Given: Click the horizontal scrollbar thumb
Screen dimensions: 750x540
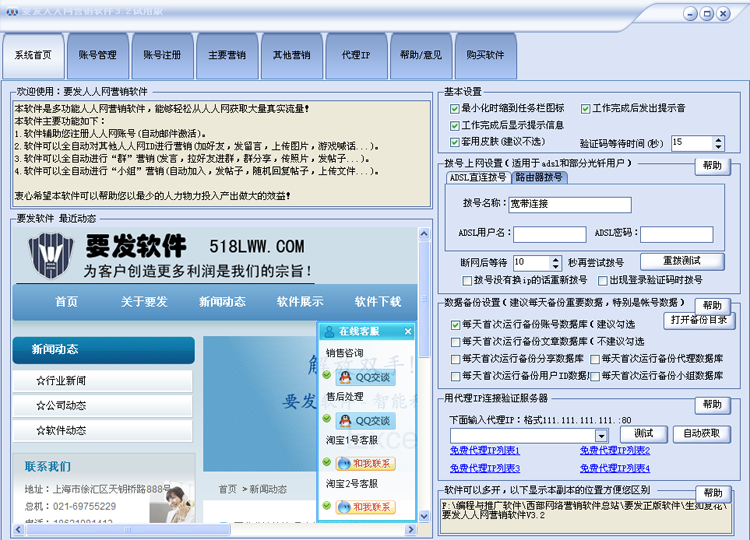Looking at the screenshot, I should pyautogui.click(x=128, y=529).
